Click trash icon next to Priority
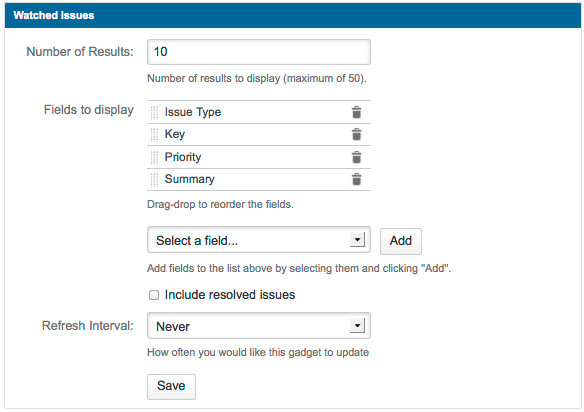 coord(356,157)
